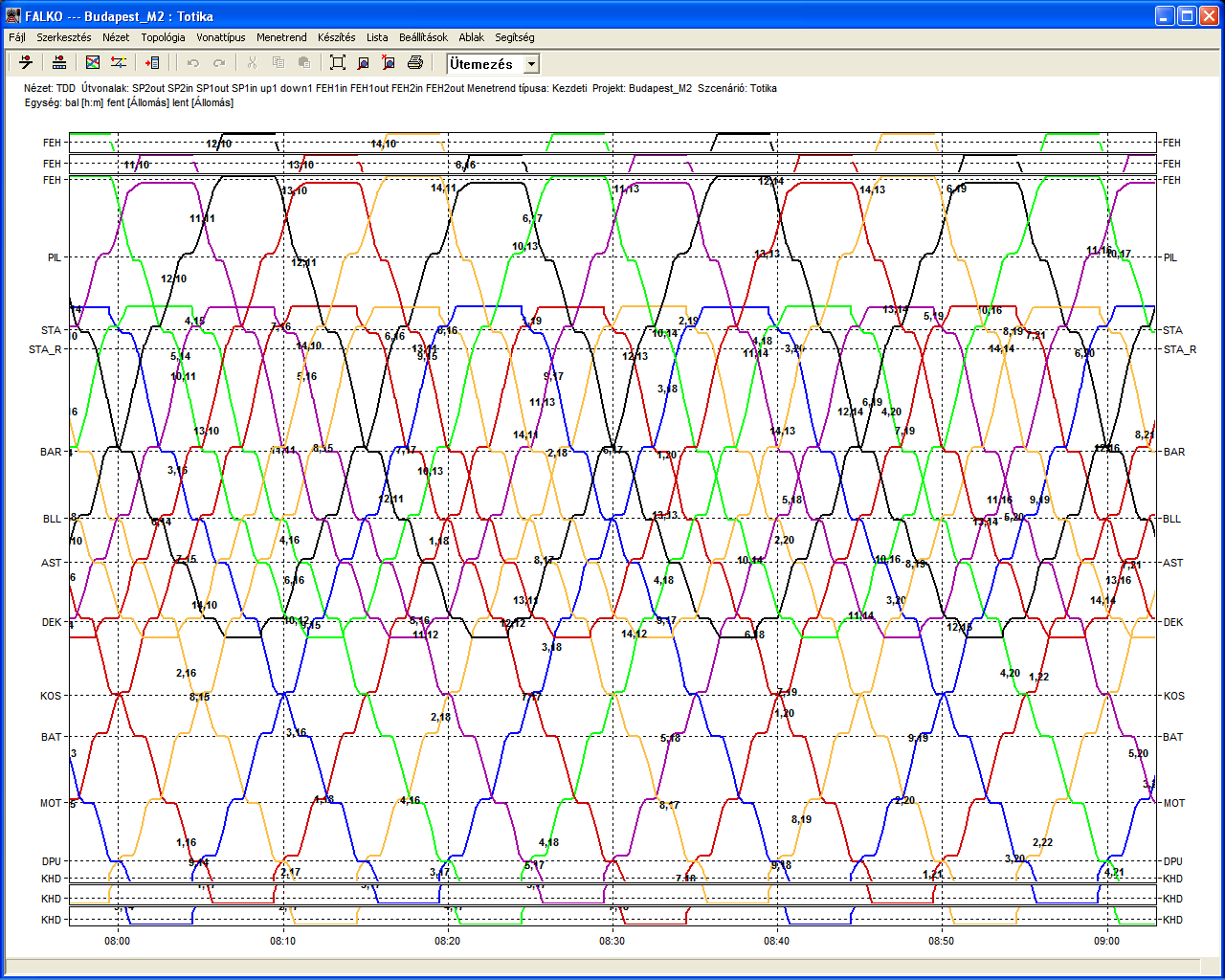Click the station track layout toolbar icon
The image size is (1225, 980).
[59, 63]
